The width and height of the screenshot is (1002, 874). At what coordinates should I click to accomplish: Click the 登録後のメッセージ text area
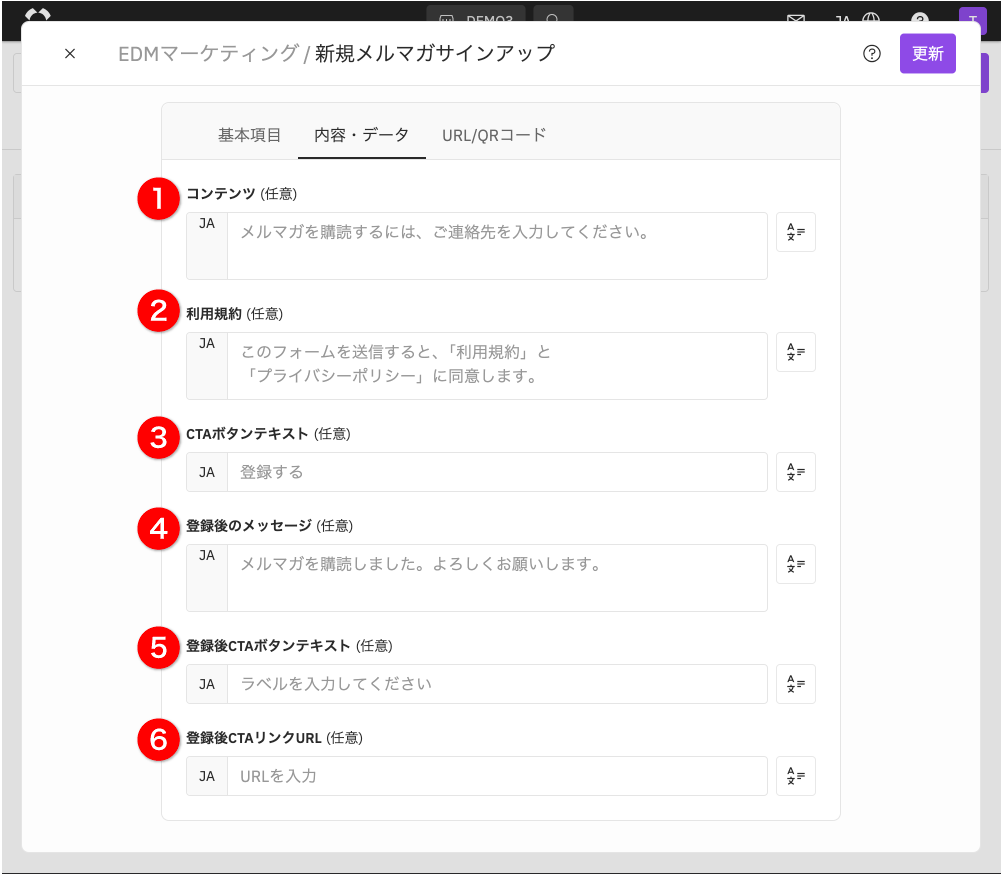tap(497, 578)
